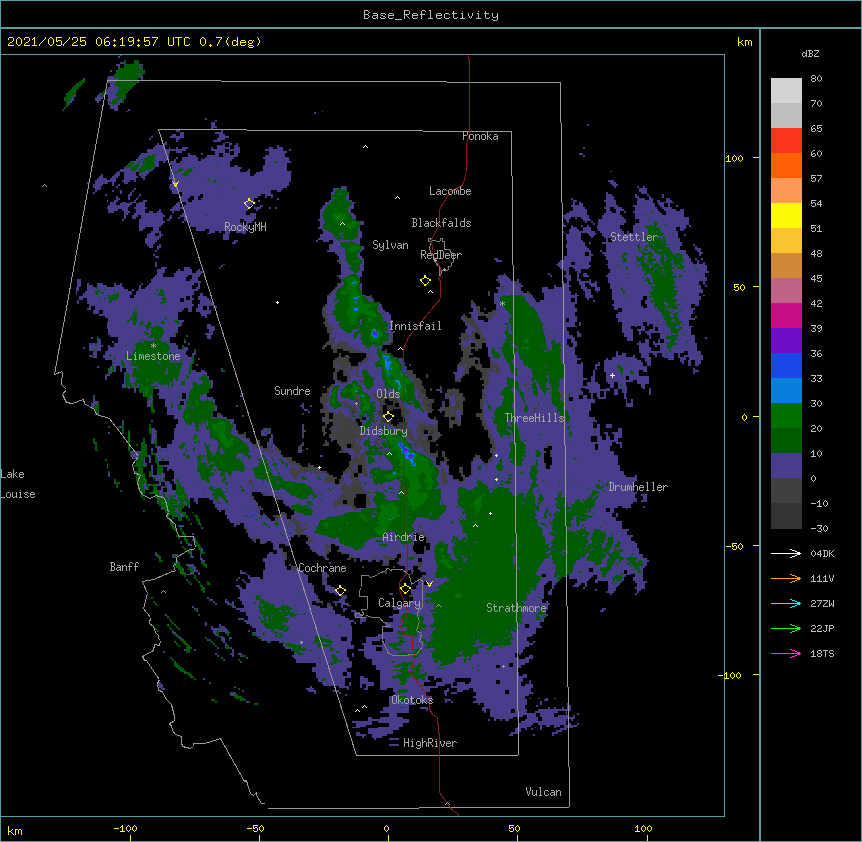Select the slate purple 0-10 dBZ swatch

(786, 466)
